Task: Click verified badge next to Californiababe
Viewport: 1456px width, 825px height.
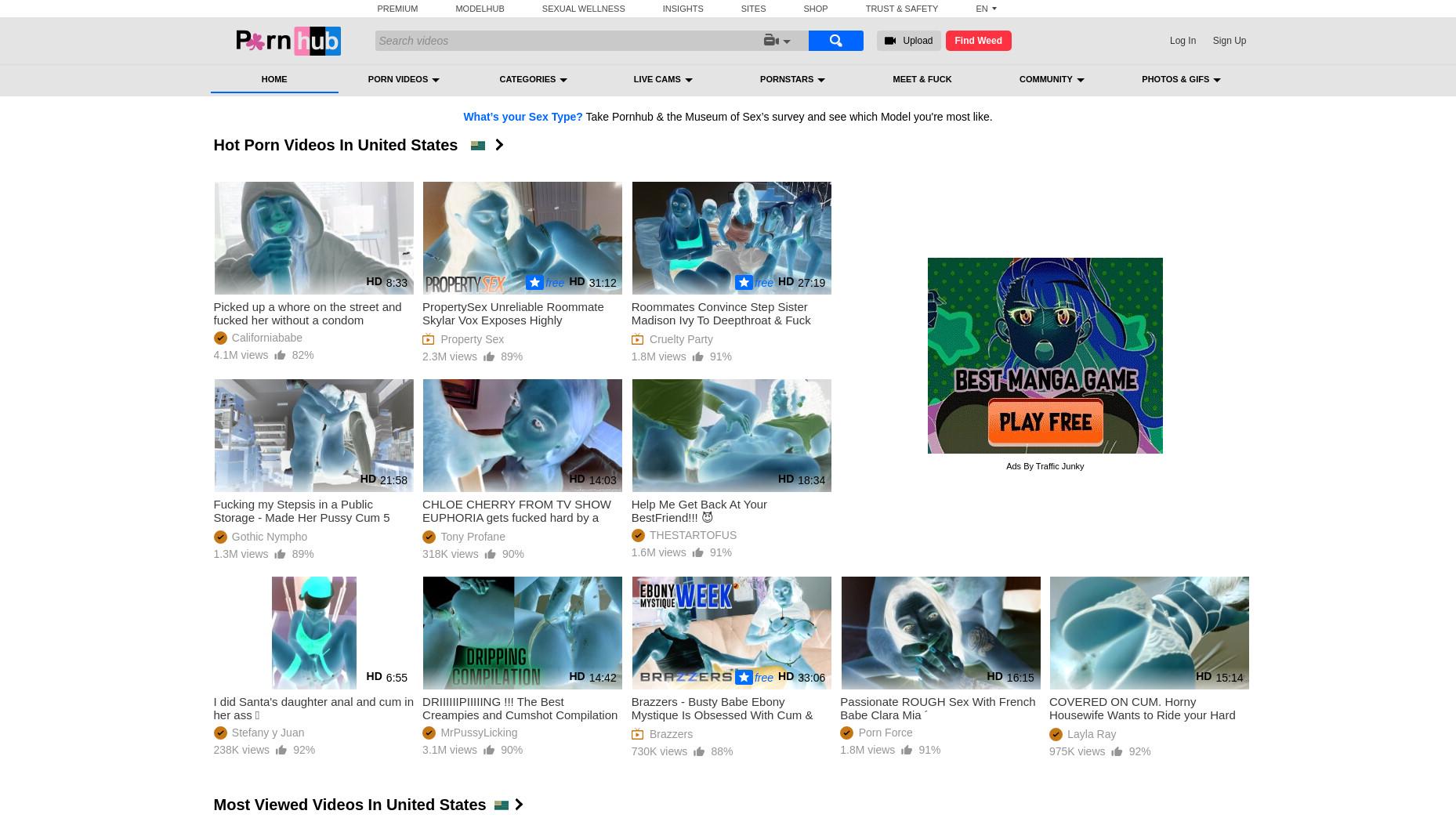Action: (220, 338)
